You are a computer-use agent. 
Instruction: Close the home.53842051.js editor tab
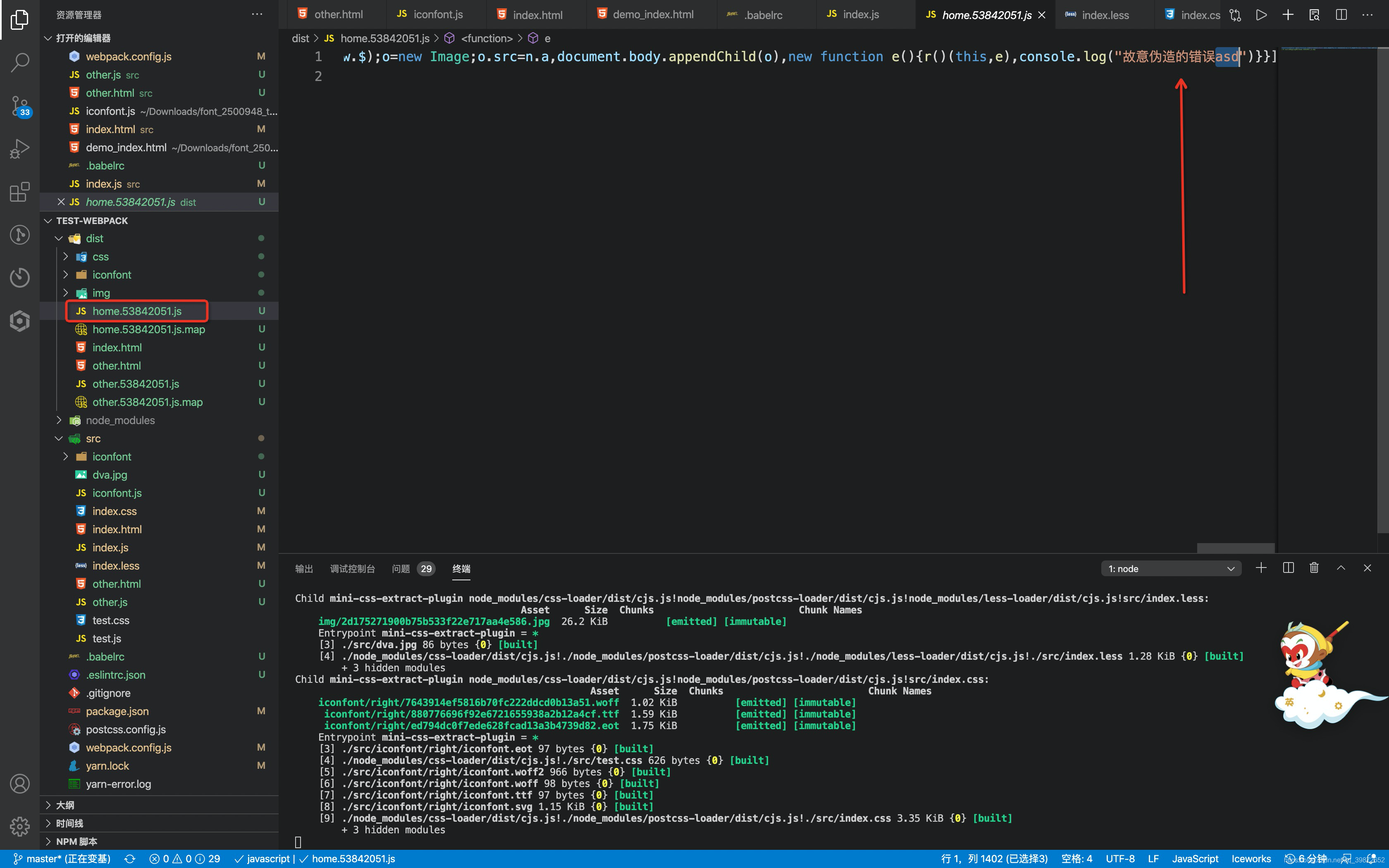(x=1042, y=15)
